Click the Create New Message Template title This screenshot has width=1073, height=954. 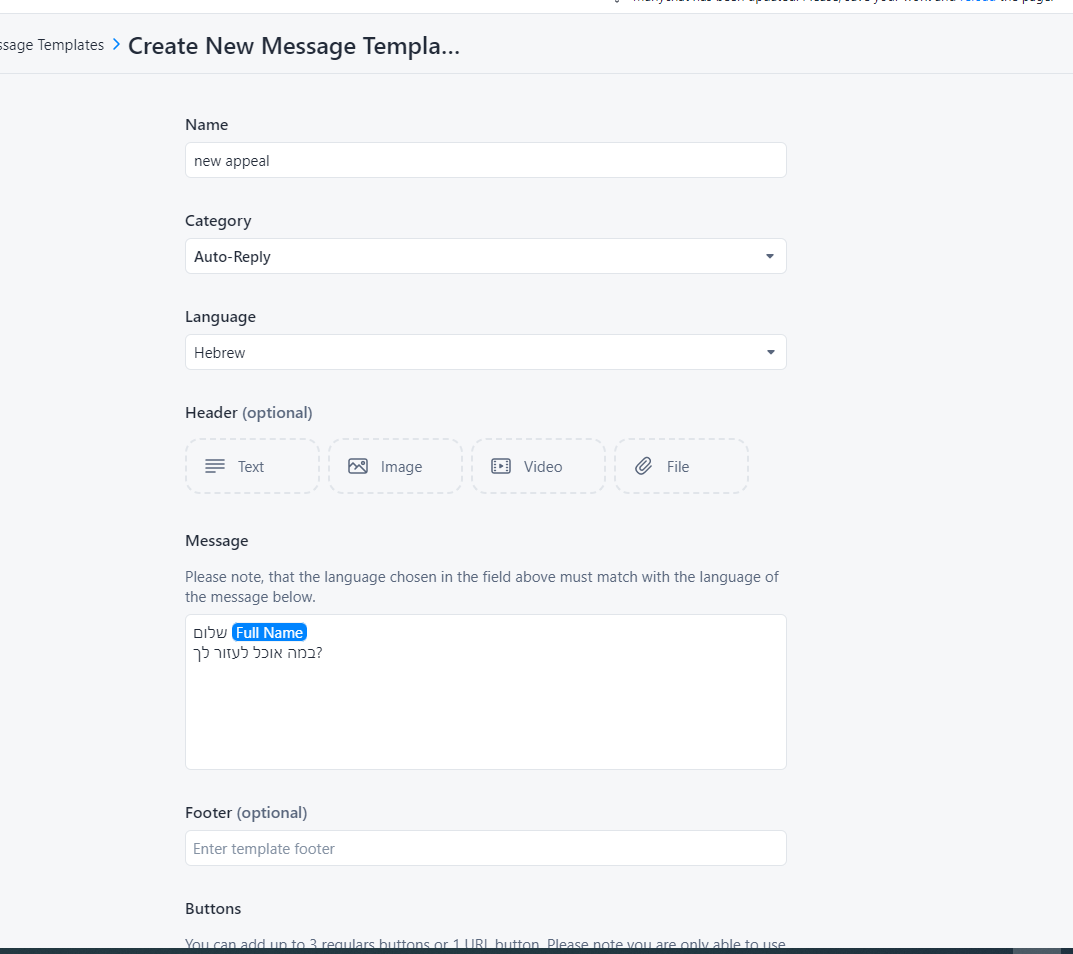pos(294,46)
